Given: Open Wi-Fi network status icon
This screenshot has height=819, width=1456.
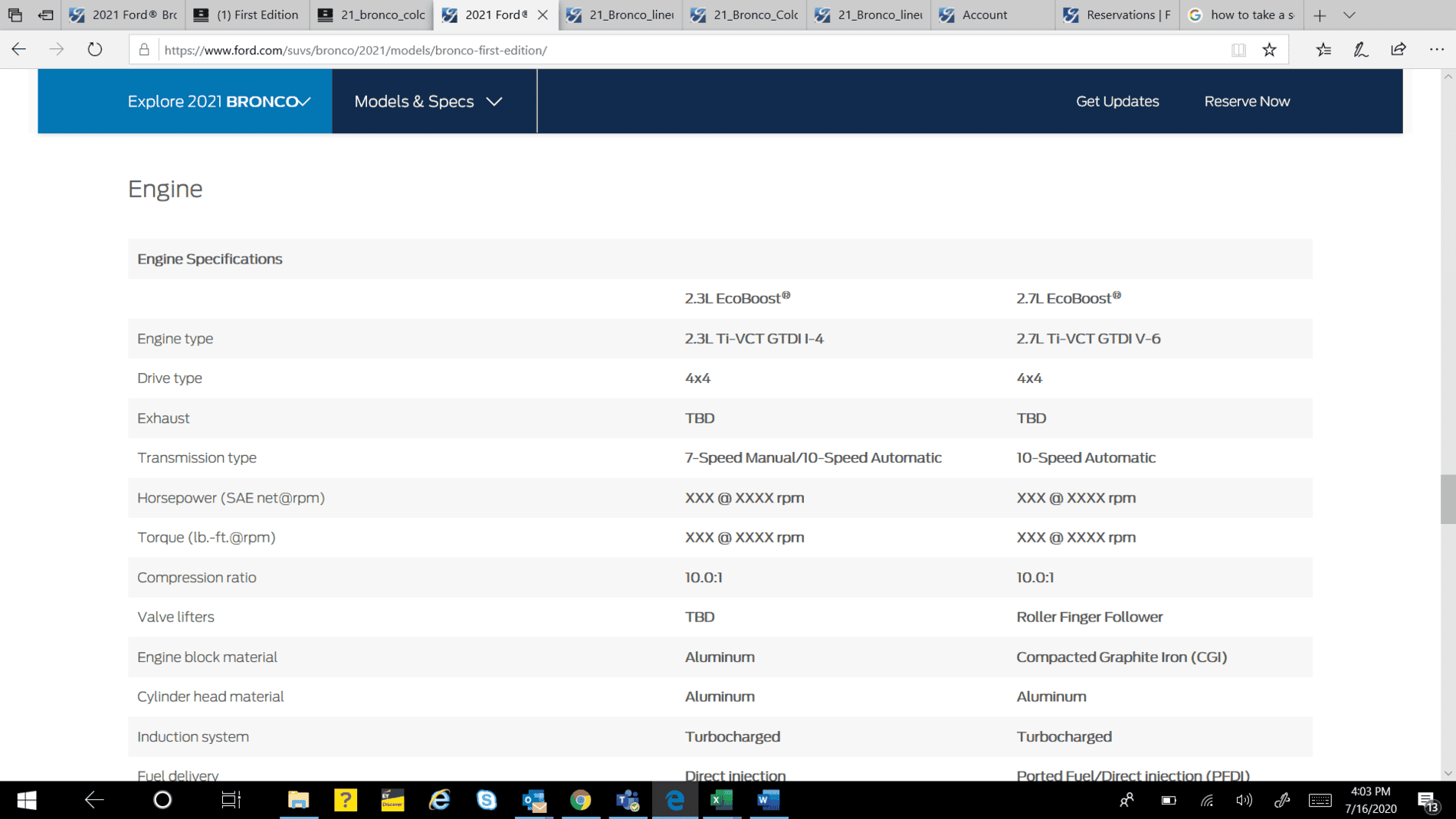Looking at the screenshot, I should coord(1207,801).
